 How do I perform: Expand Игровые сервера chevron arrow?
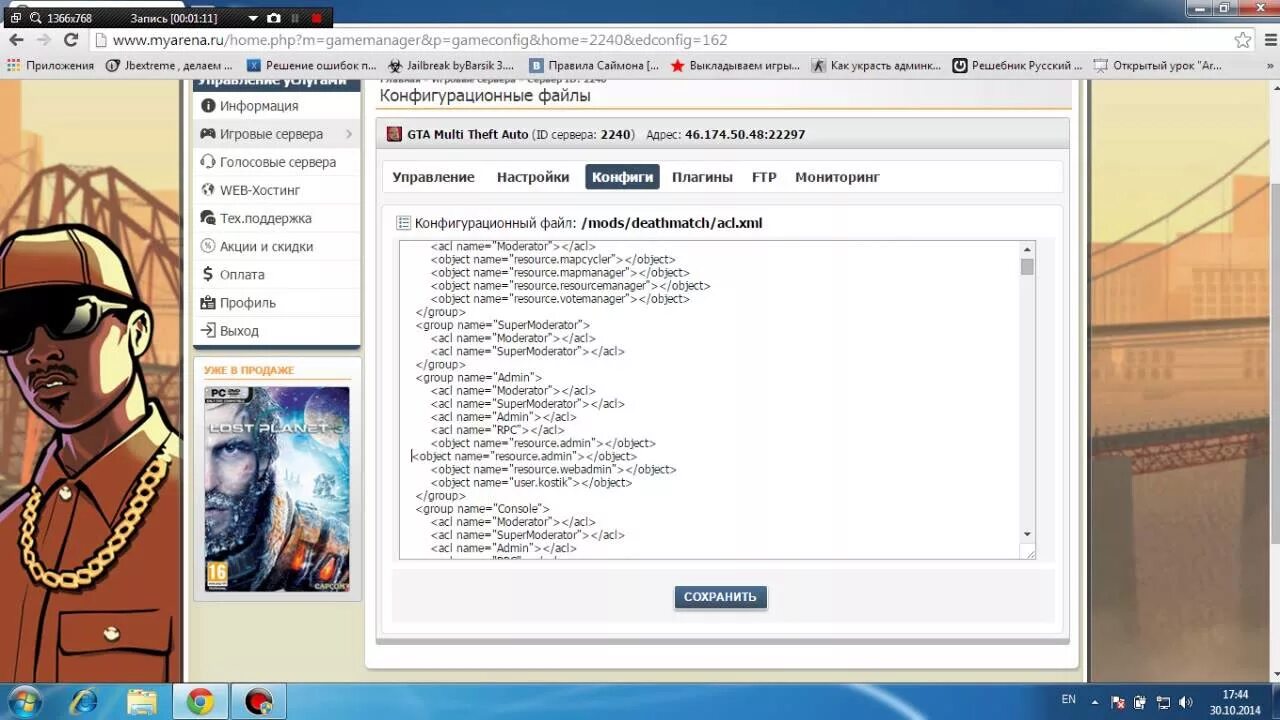(x=349, y=134)
